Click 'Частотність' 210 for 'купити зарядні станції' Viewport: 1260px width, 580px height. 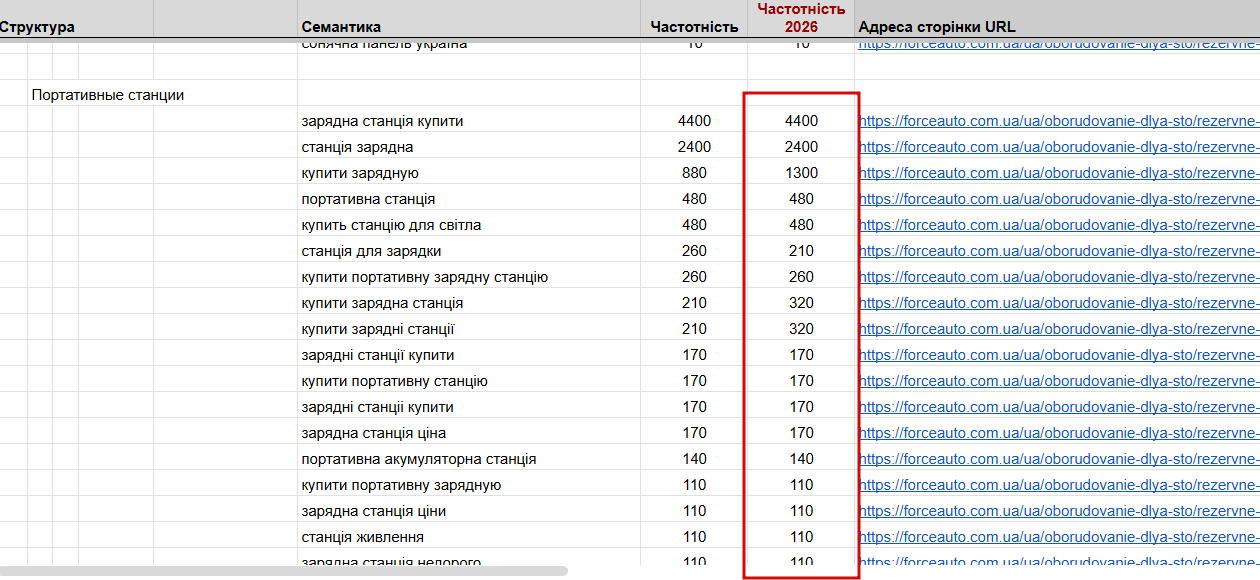click(694, 329)
